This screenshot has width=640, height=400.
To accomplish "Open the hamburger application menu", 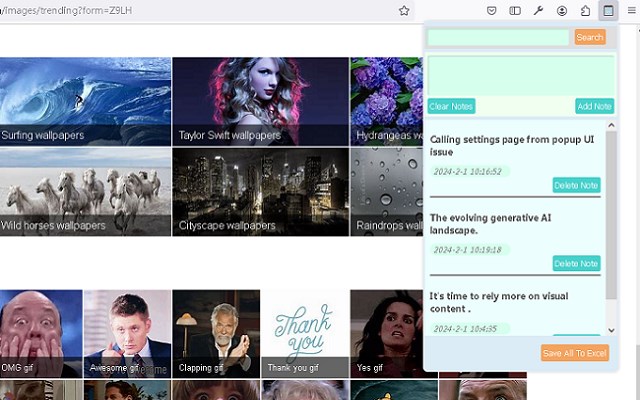I will (631, 11).
